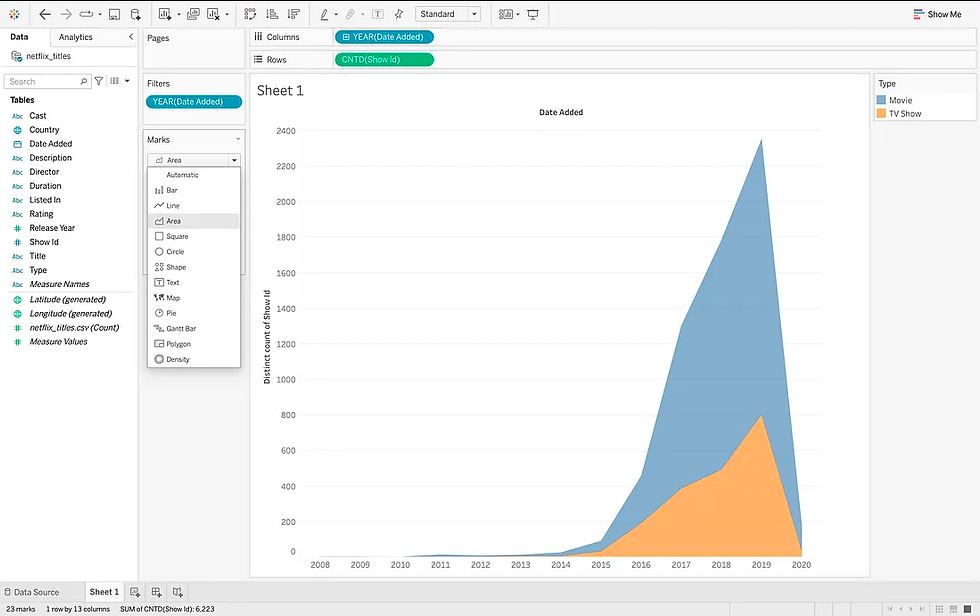Image resolution: width=980 pixels, height=616 pixels.
Task: Open the Show Me panel
Action: coord(937,14)
